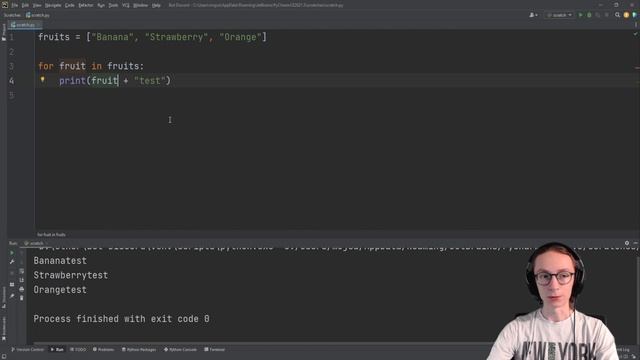Click the "Orange" string in line 1
640x360 pixels.
click(x=240, y=37)
